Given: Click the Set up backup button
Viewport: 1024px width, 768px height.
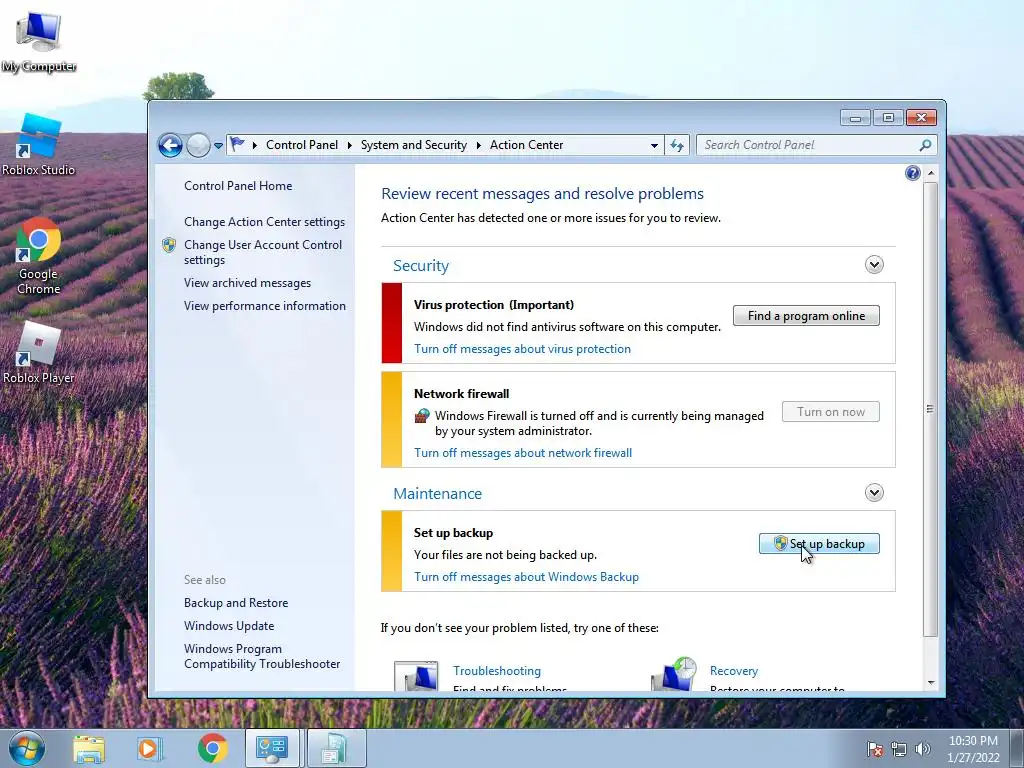Looking at the screenshot, I should [819, 543].
